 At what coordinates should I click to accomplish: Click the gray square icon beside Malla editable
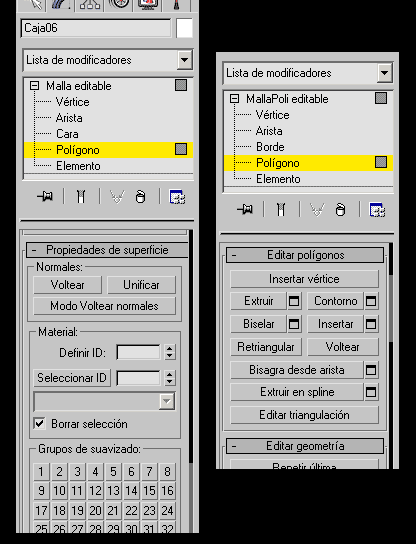(x=181, y=85)
